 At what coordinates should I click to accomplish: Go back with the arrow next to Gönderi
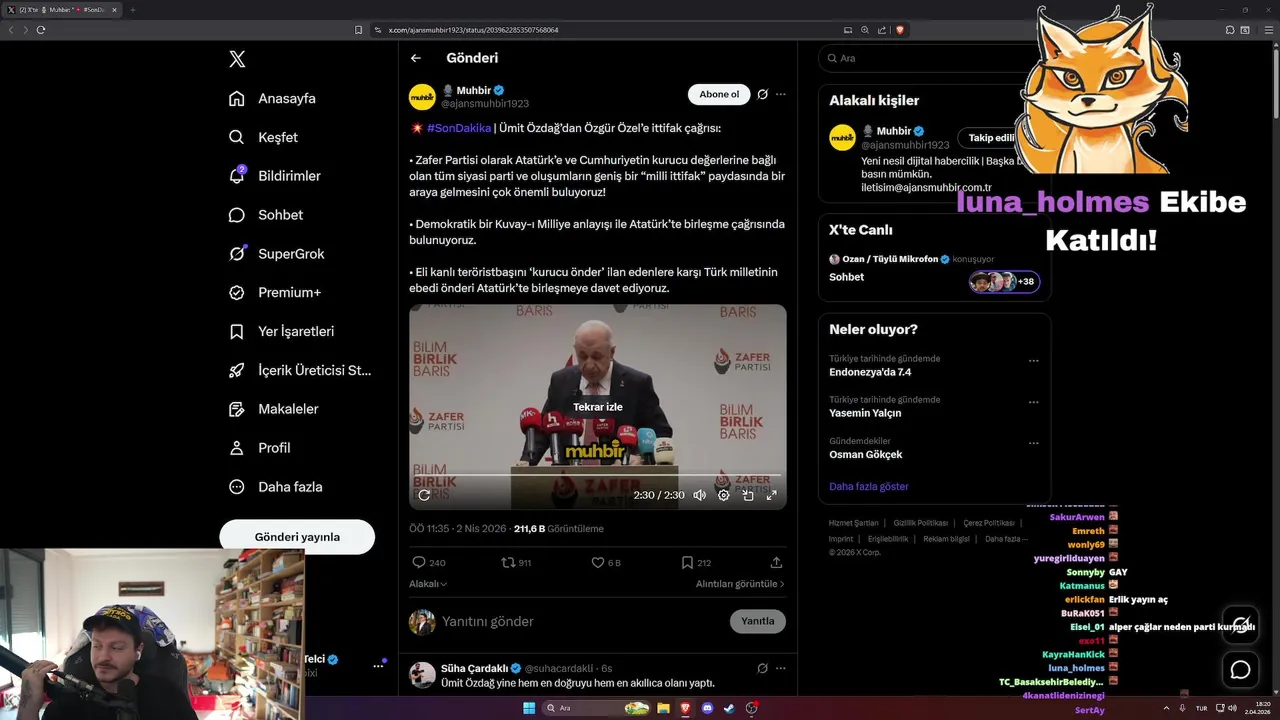[416, 58]
